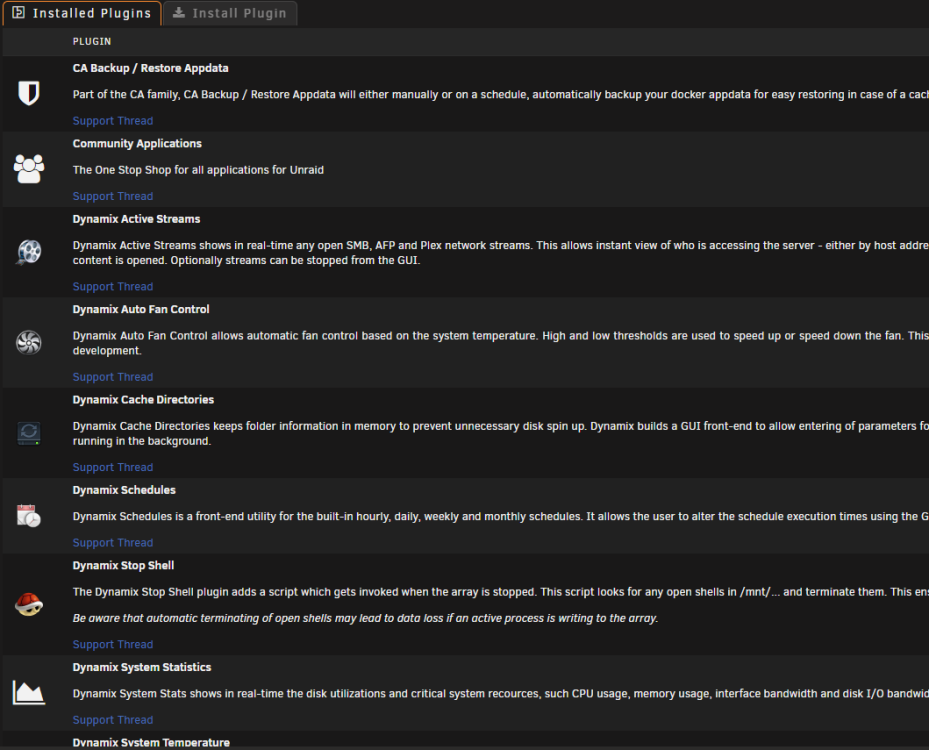
Task: Open Community Applications Support Thread link
Action: click(x=113, y=196)
